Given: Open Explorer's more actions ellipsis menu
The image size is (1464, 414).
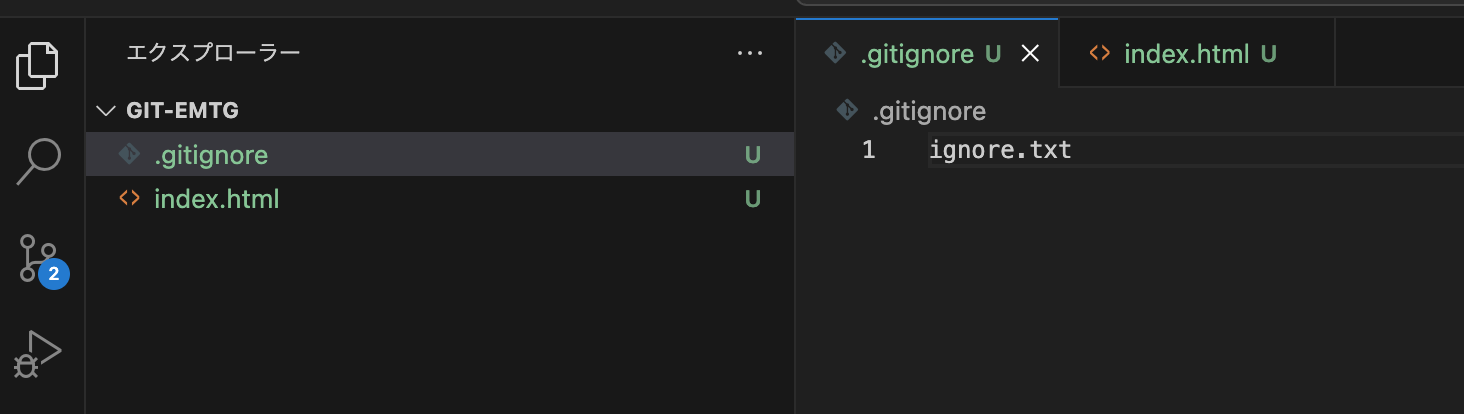Looking at the screenshot, I should pos(750,53).
